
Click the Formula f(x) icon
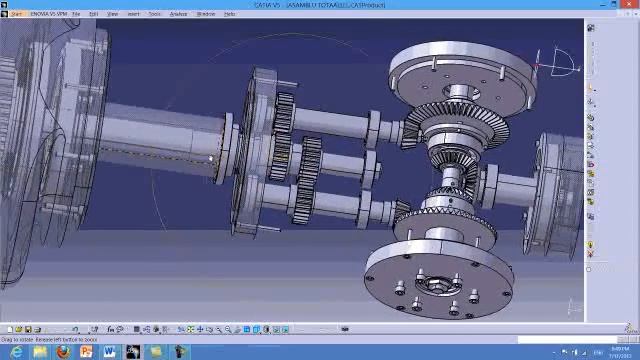pos(111,329)
